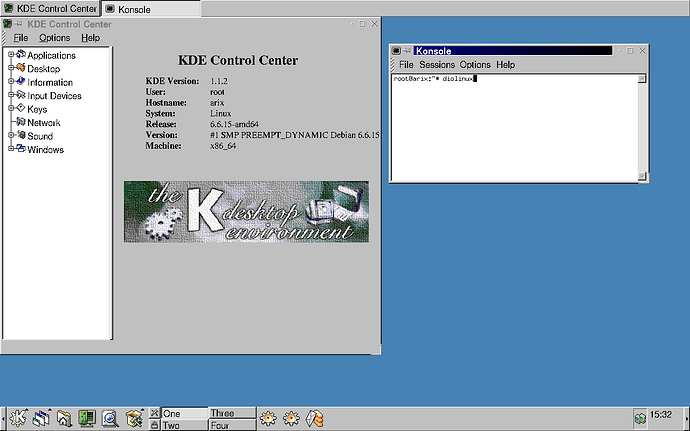The width and height of the screenshot is (690, 431).
Task: Open the K application launcher menu
Action: click(x=18, y=417)
